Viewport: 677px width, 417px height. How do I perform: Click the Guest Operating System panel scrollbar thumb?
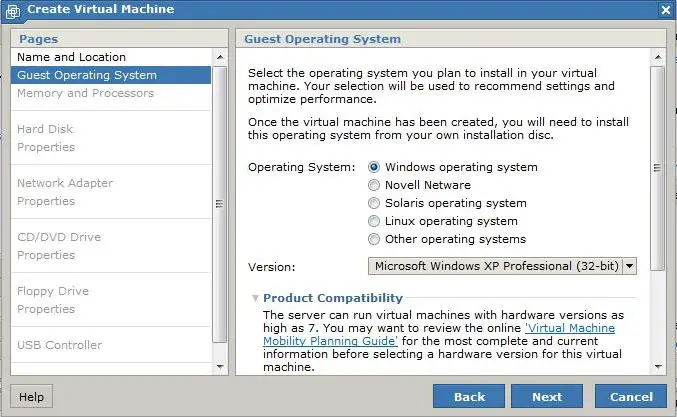(x=658, y=168)
